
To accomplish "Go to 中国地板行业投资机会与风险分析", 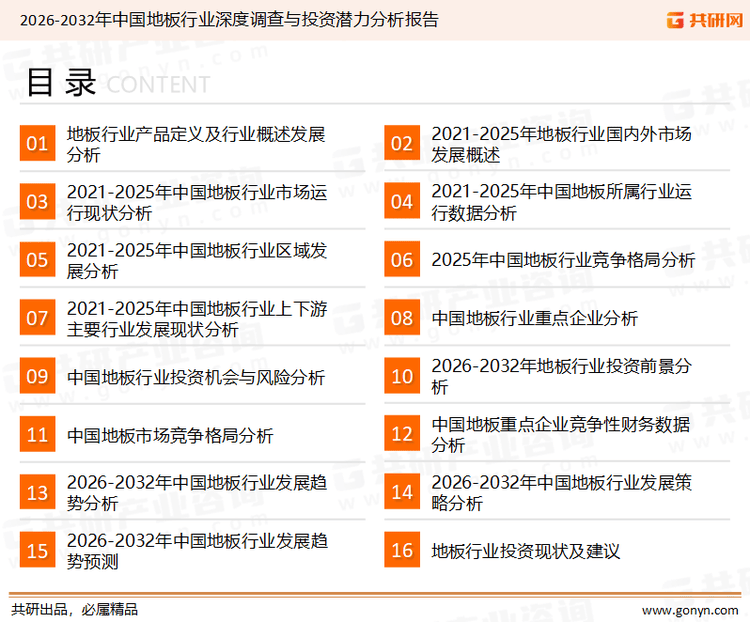I will click(196, 377).
